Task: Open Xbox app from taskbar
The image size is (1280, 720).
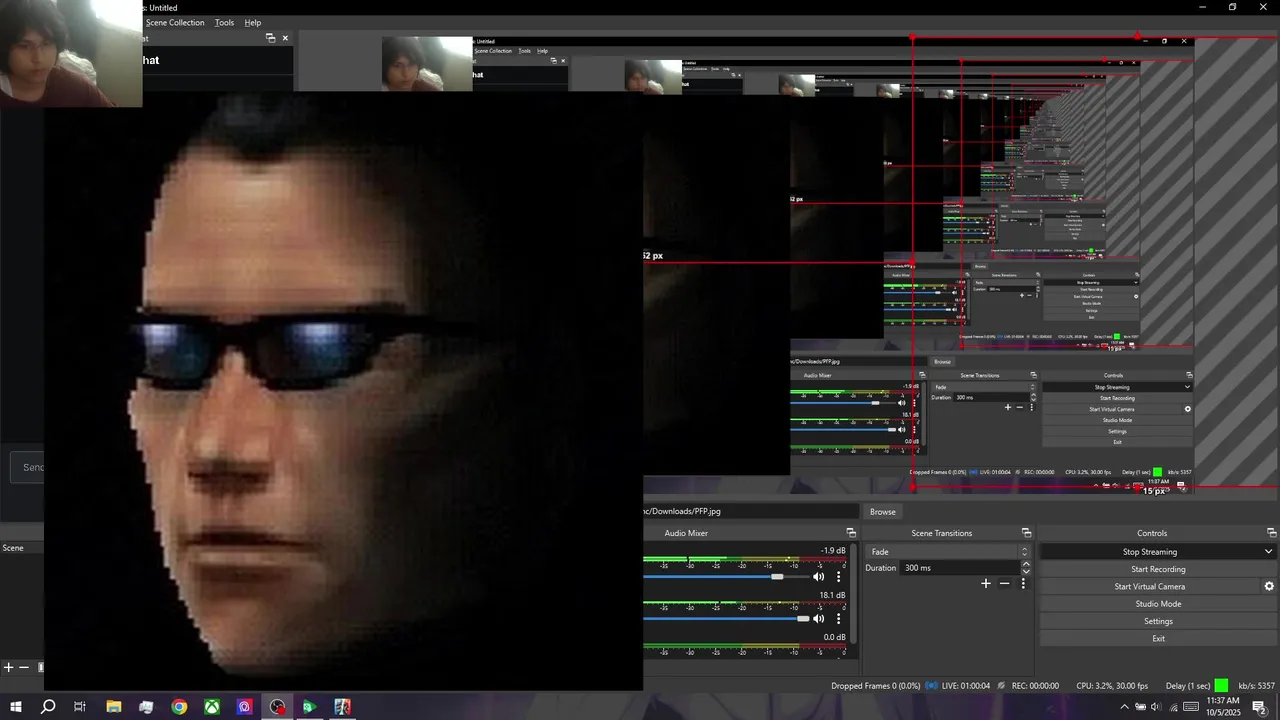Action: click(x=212, y=707)
